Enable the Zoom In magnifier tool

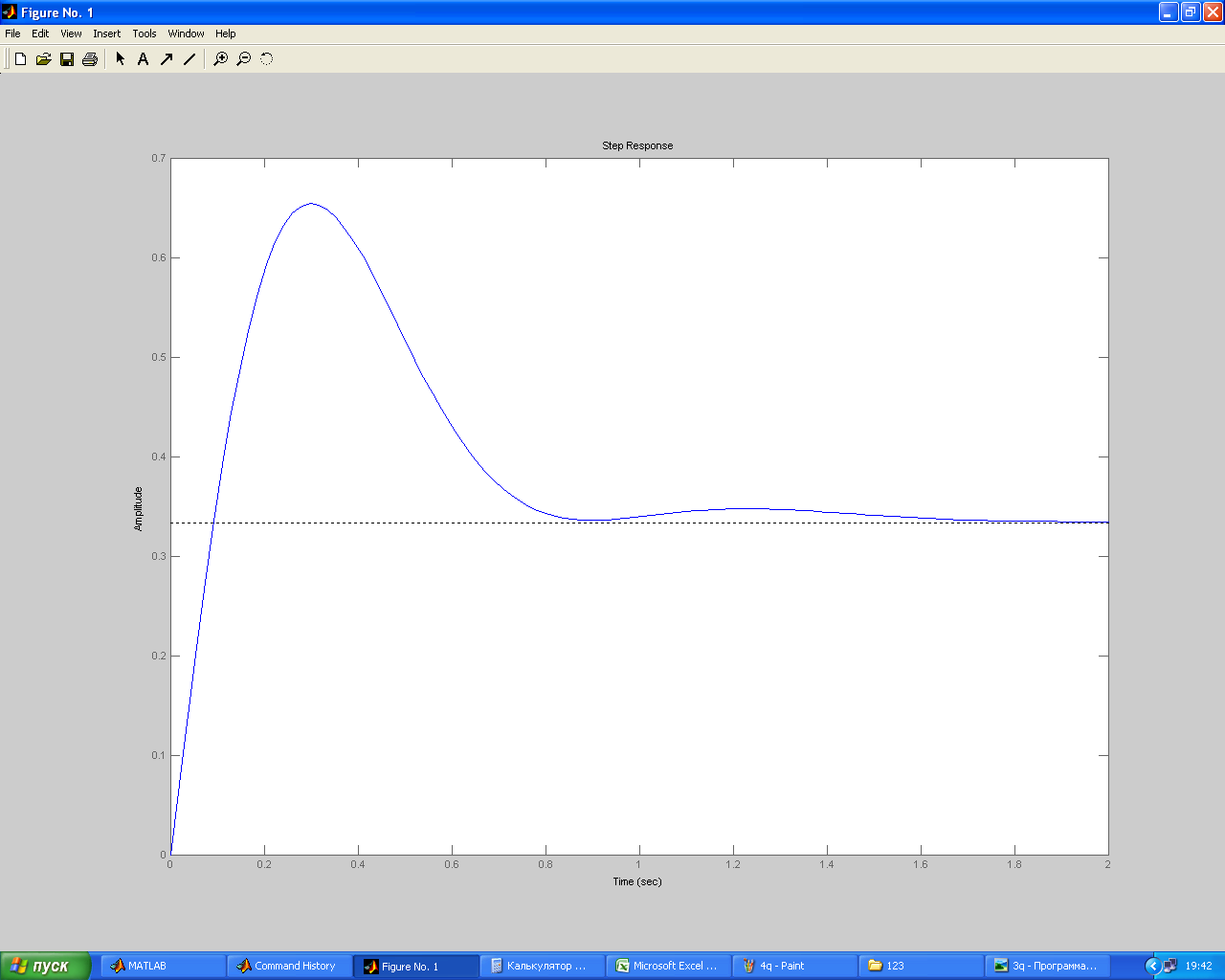point(221,59)
